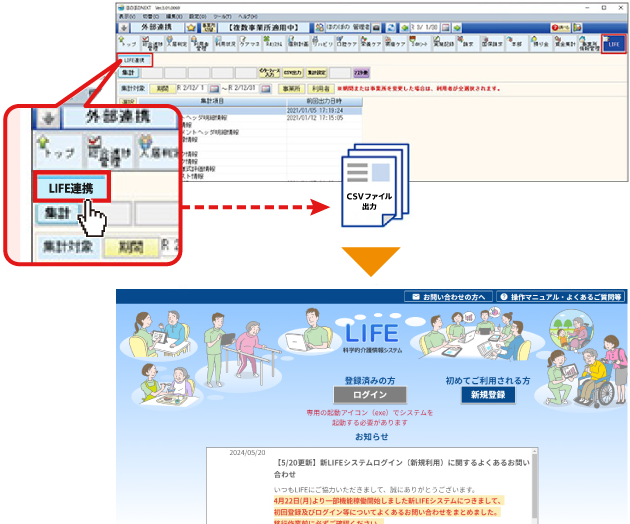Screen dimensions: 630x524
Task: Open the calendar icon next to header date field
Action: click(446, 27)
